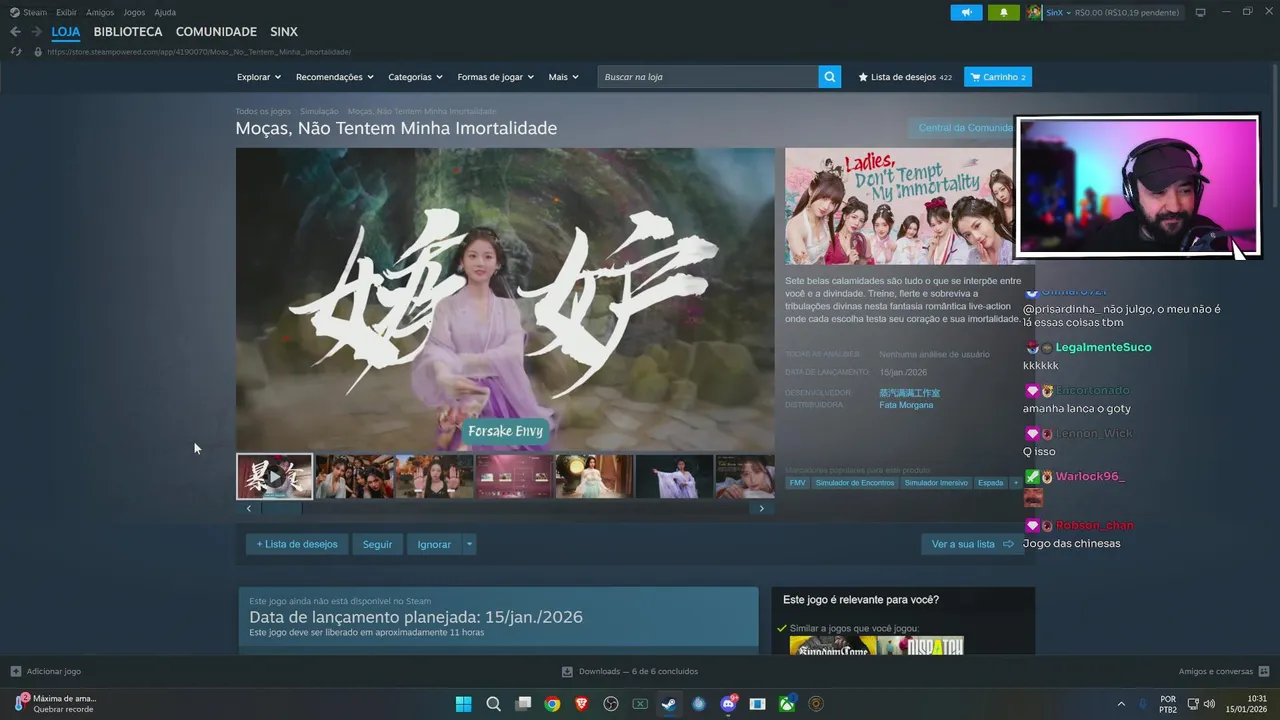Switch to Steam in the taskbar
Viewport: 1280px width, 720px height.
(669, 704)
